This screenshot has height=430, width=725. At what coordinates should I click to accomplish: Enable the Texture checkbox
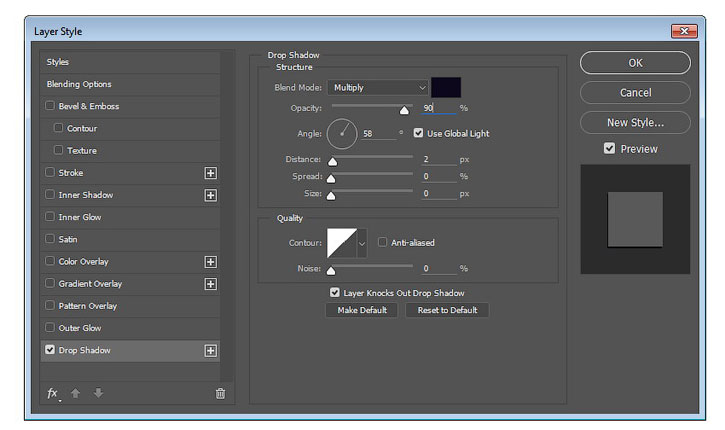coord(58,150)
